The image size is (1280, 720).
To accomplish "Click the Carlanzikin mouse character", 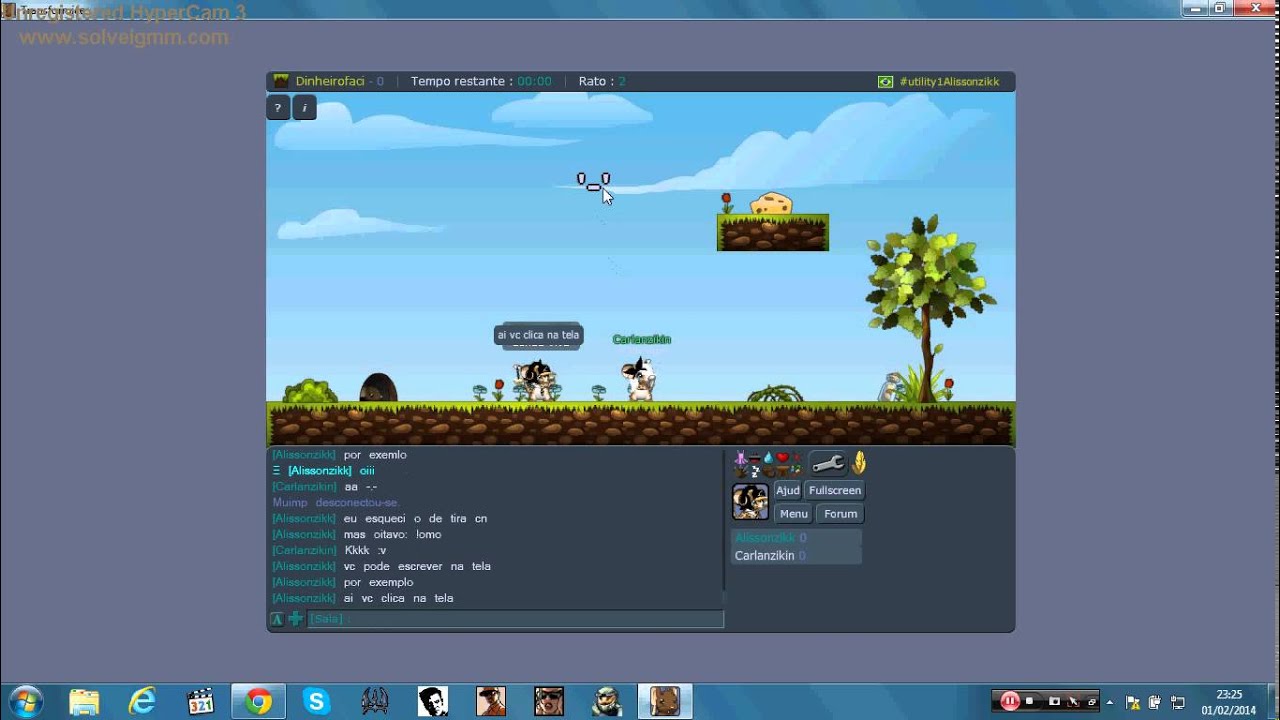I will point(640,378).
